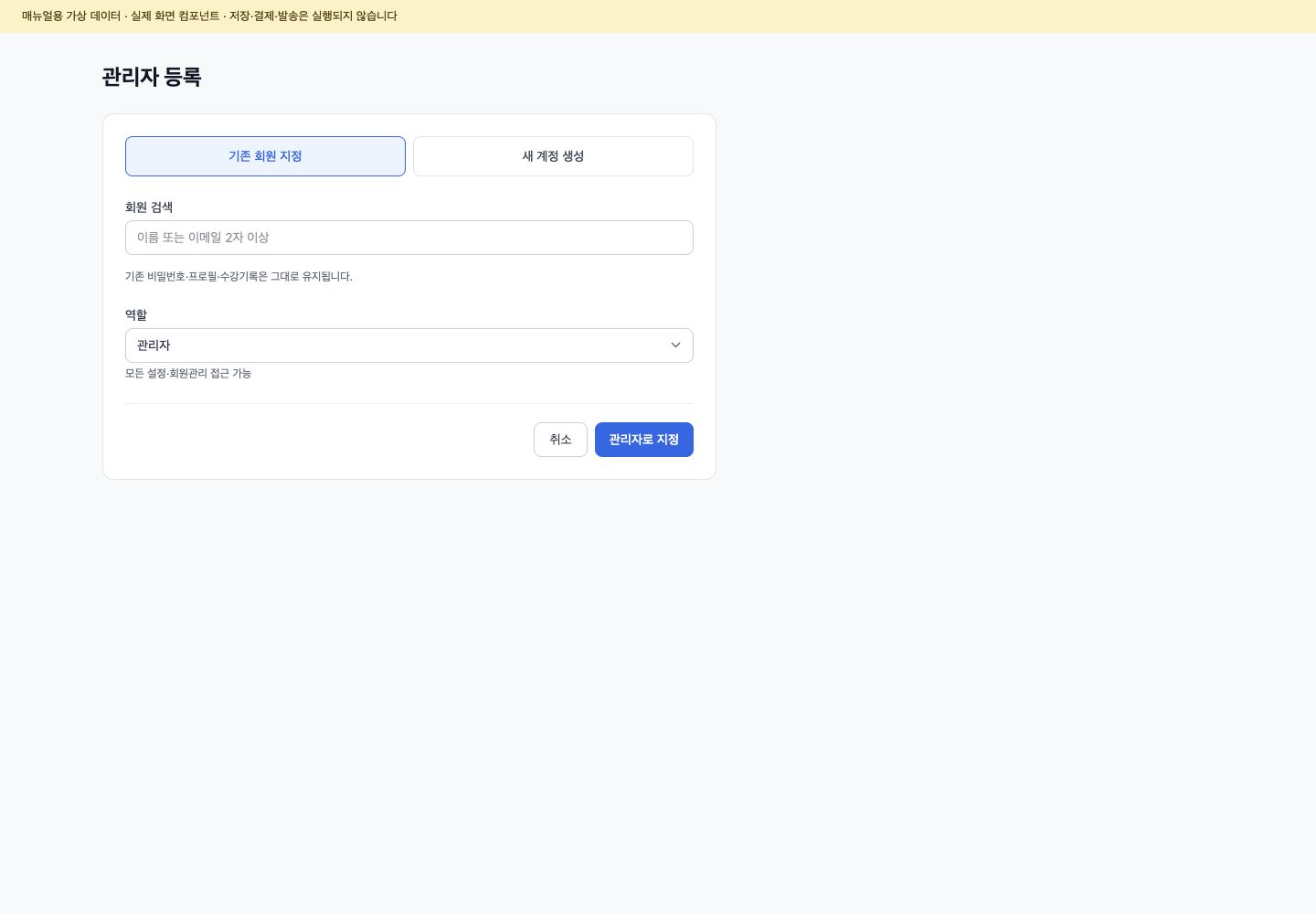Click the yellow banner text about 매뉴얼용 가상 데이터

click(x=209, y=16)
